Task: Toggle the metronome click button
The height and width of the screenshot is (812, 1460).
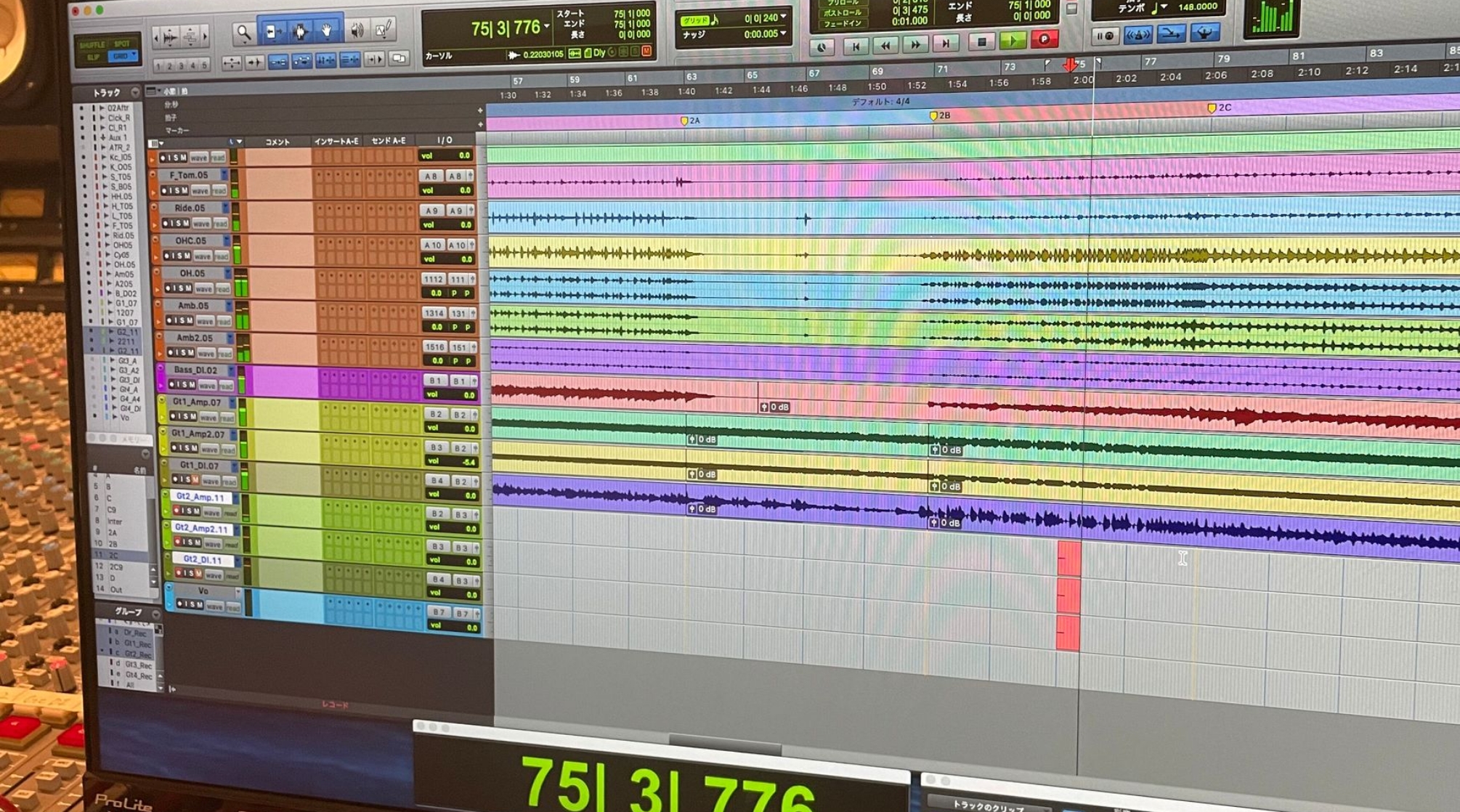Action: 1137,34
